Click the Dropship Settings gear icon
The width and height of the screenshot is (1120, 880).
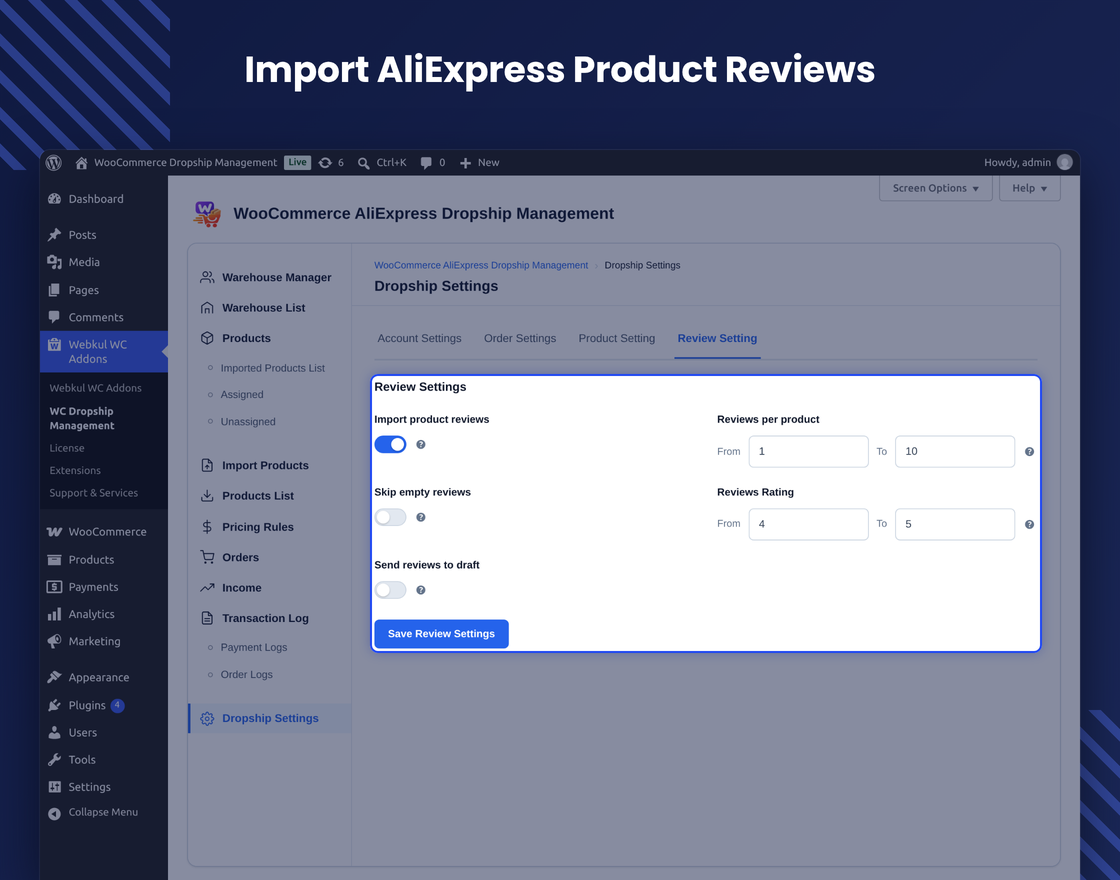point(207,719)
